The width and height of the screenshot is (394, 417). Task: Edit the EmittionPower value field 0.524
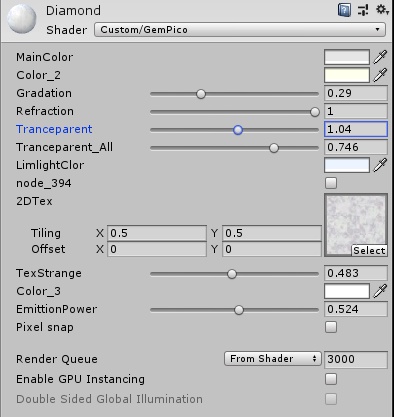356,309
